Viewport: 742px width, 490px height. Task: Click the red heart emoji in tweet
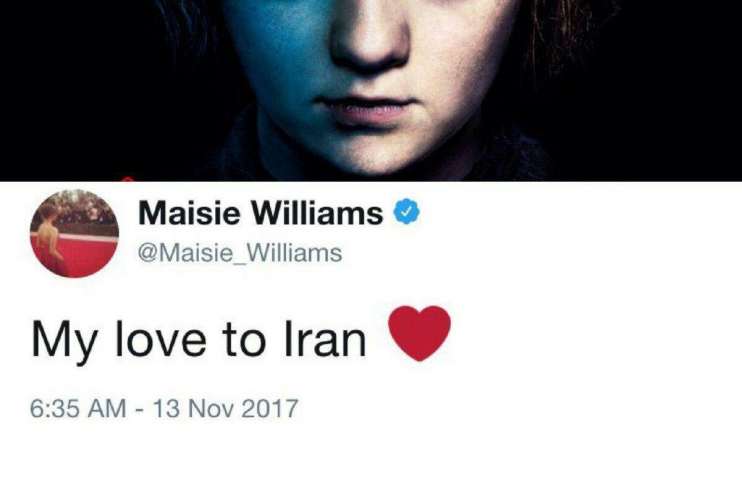click(x=419, y=333)
